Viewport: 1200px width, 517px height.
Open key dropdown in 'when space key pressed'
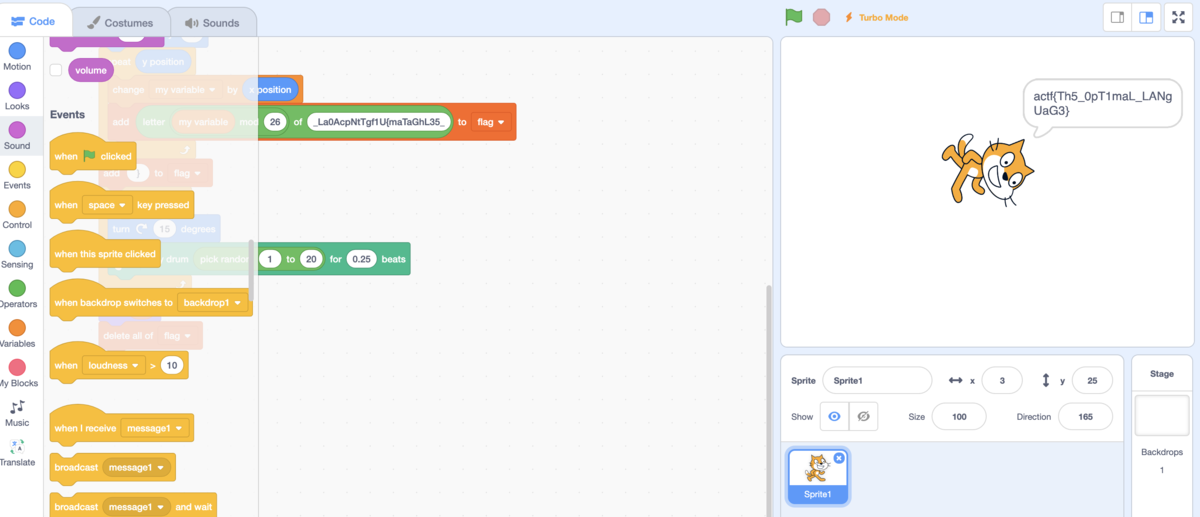(108, 205)
